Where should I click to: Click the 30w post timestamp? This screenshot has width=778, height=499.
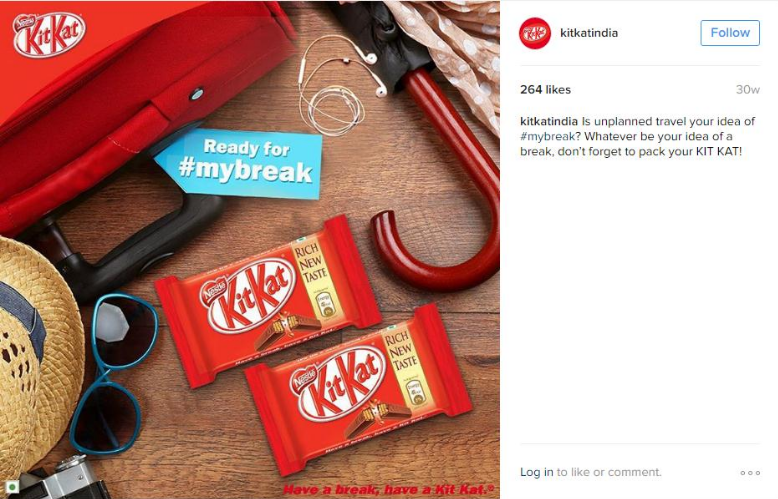[748, 90]
